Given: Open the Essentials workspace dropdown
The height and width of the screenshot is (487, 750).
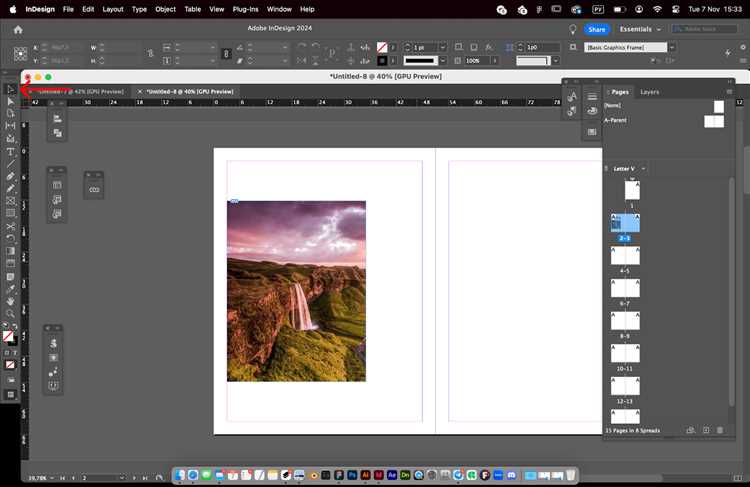Looking at the screenshot, I should pyautogui.click(x=640, y=29).
